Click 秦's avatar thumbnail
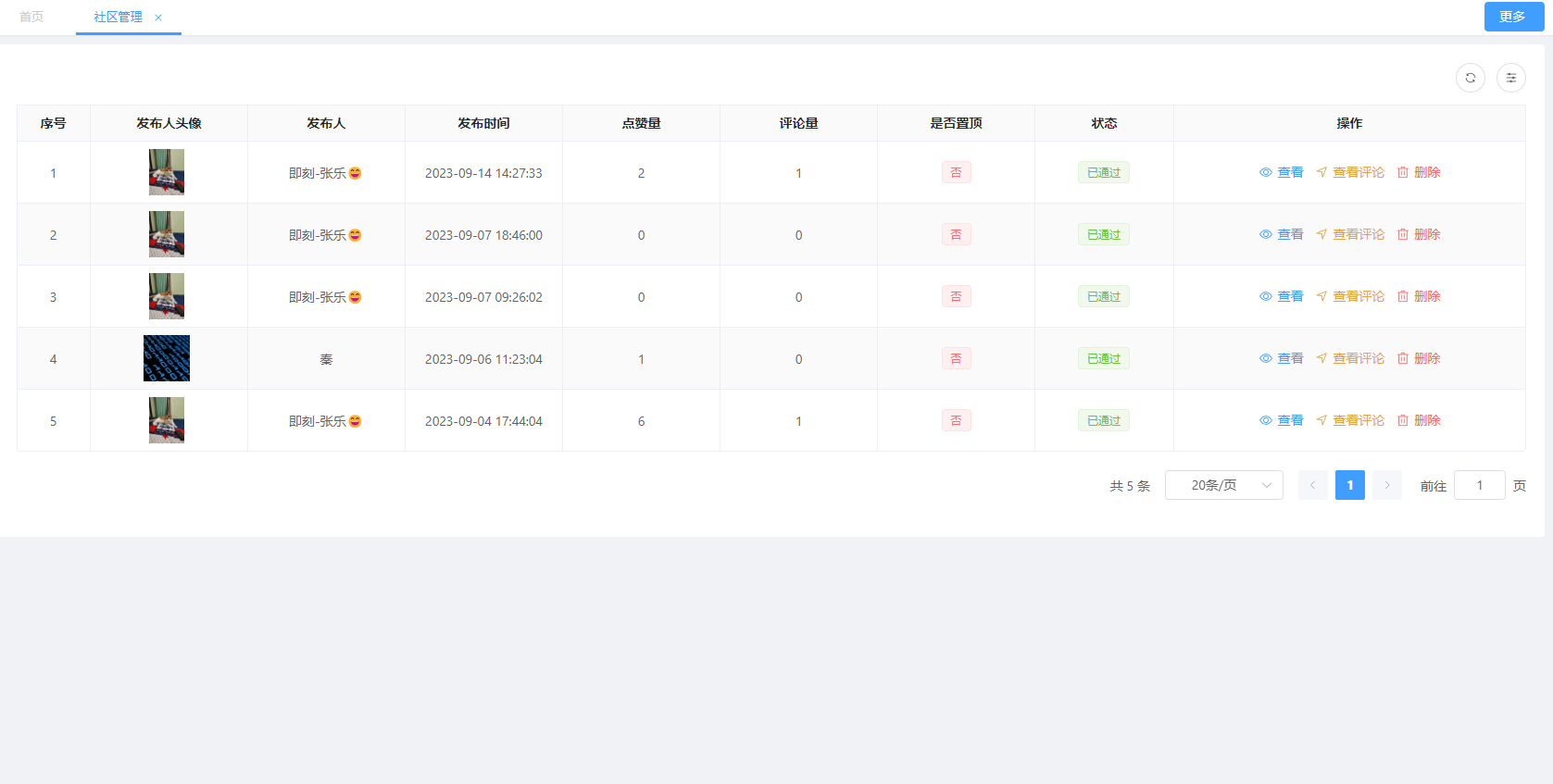1553x784 pixels. coord(167,358)
